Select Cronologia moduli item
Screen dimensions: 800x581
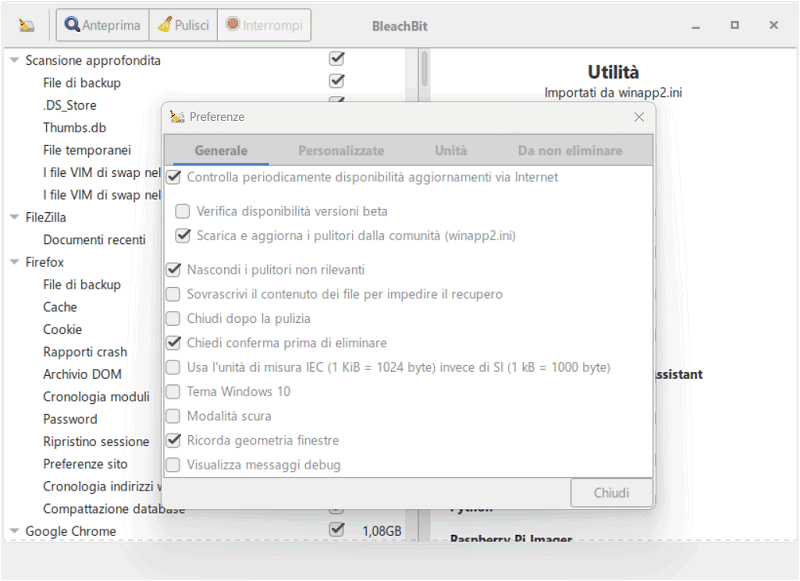(96, 397)
